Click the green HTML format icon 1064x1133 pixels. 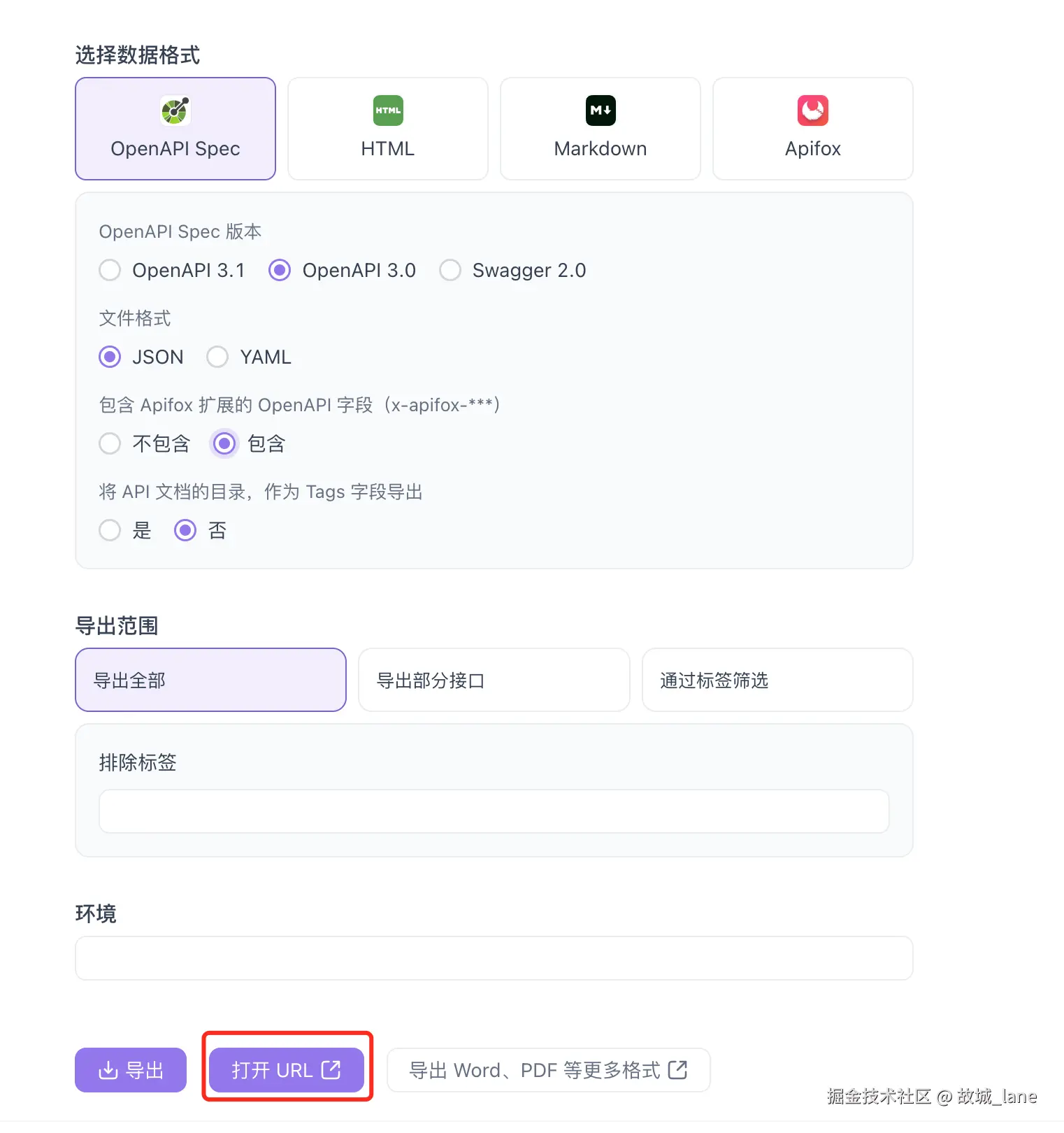point(388,111)
